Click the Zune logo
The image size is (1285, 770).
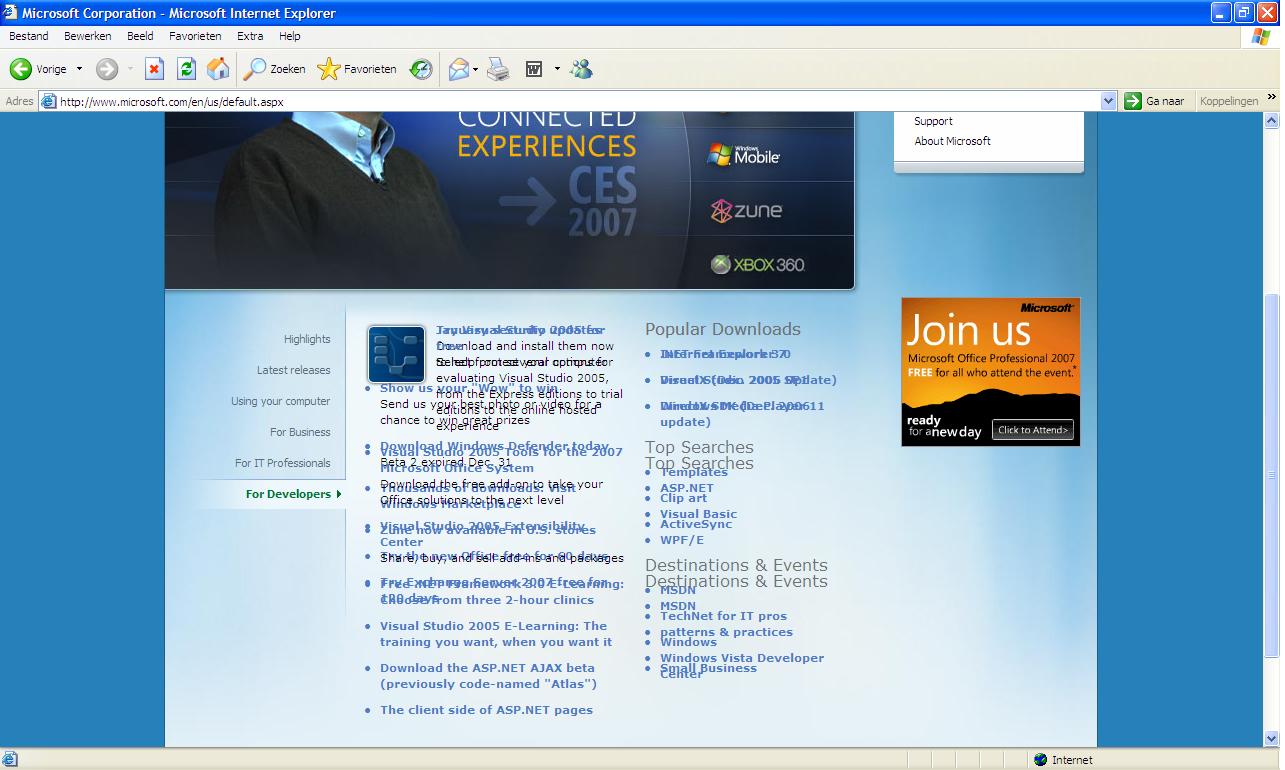[x=746, y=210]
